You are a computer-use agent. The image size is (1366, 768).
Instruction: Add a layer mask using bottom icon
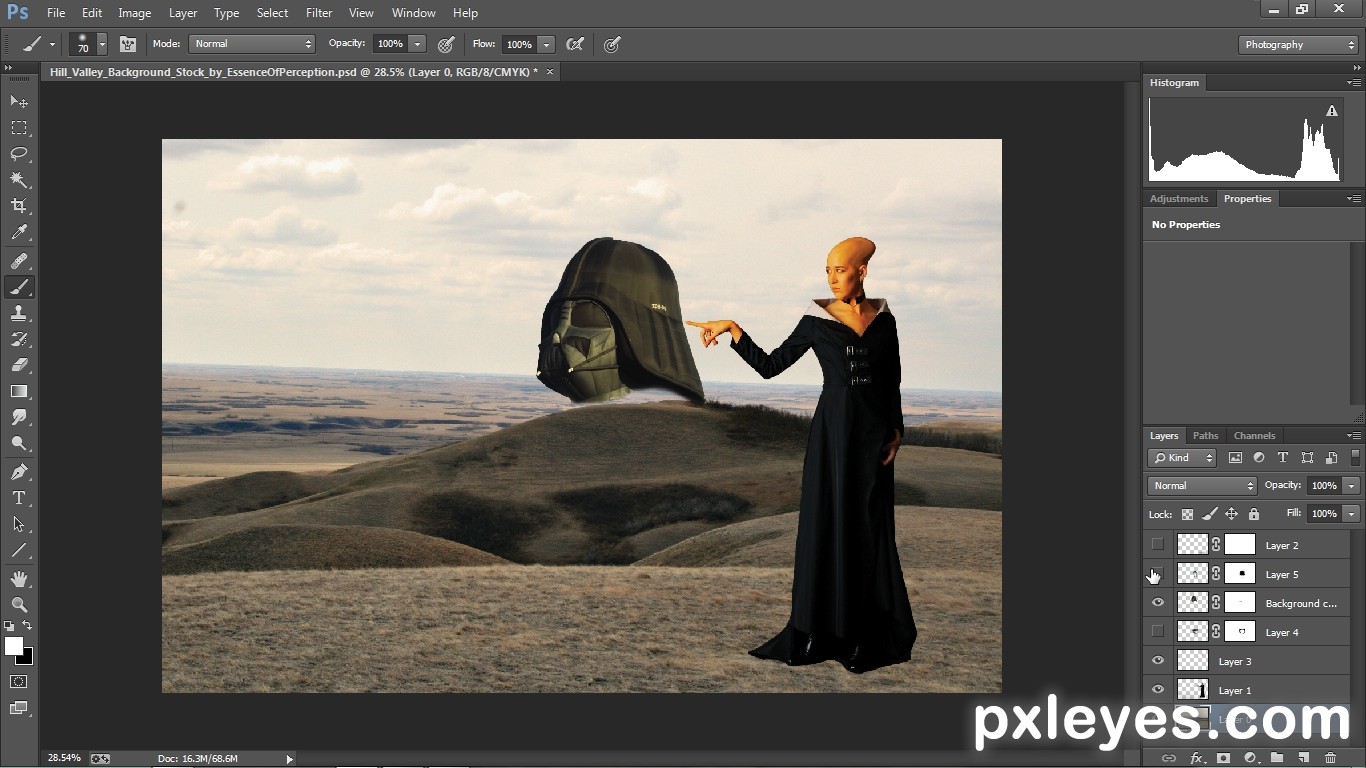(1223, 758)
